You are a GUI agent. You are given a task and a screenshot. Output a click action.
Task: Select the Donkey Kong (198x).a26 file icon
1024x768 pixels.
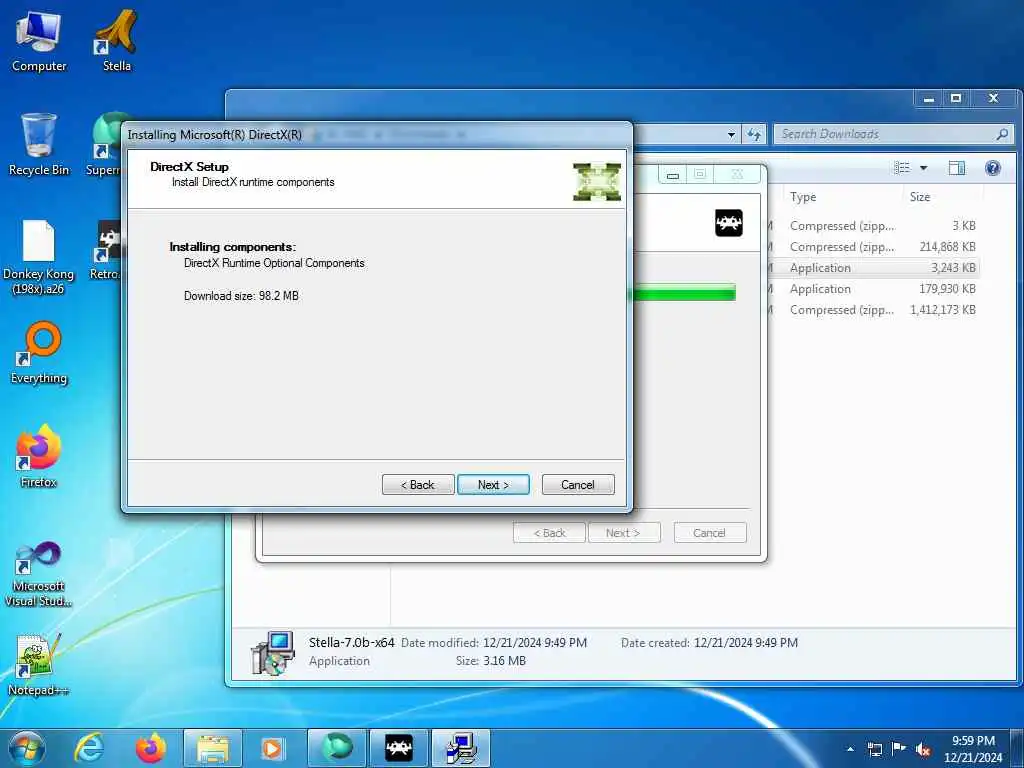click(x=39, y=257)
